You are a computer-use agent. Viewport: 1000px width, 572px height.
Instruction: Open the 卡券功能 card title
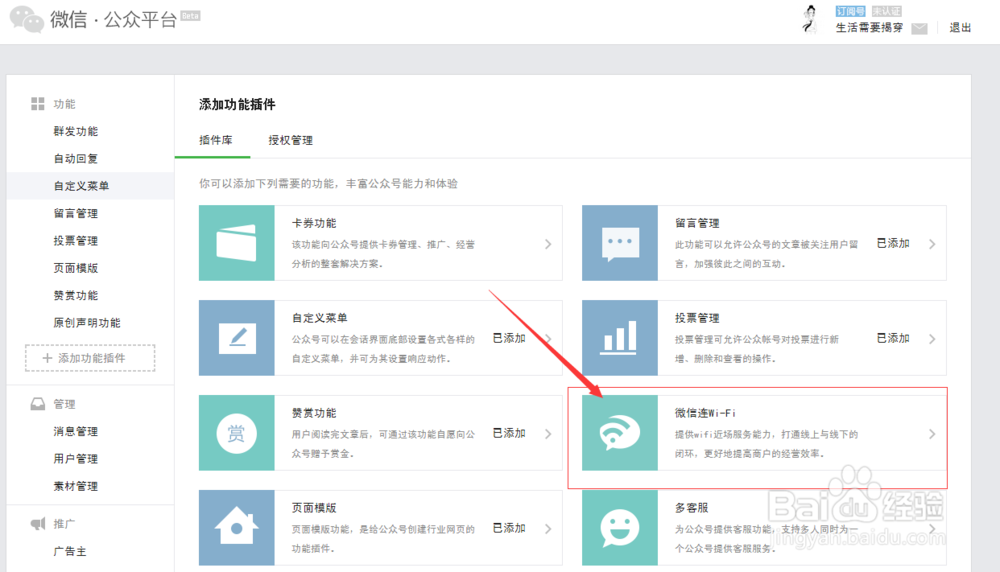click(x=314, y=223)
